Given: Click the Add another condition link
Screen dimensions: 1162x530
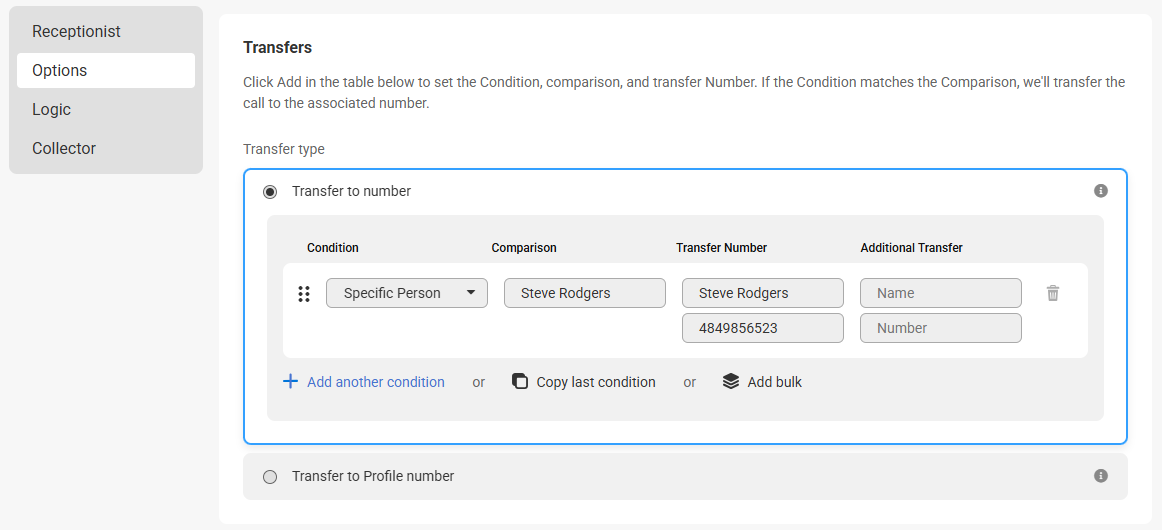Looking at the screenshot, I should click(x=376, y=382).
